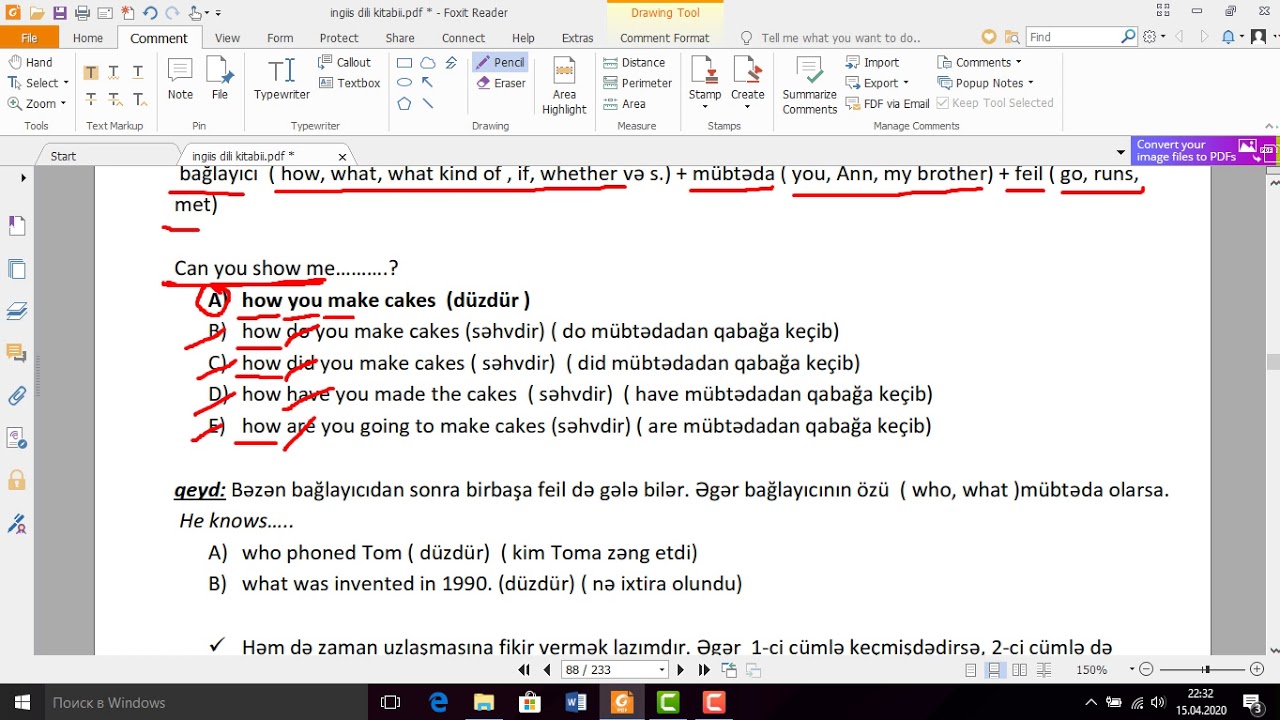Open the page number dropdown

click(661, 670)
